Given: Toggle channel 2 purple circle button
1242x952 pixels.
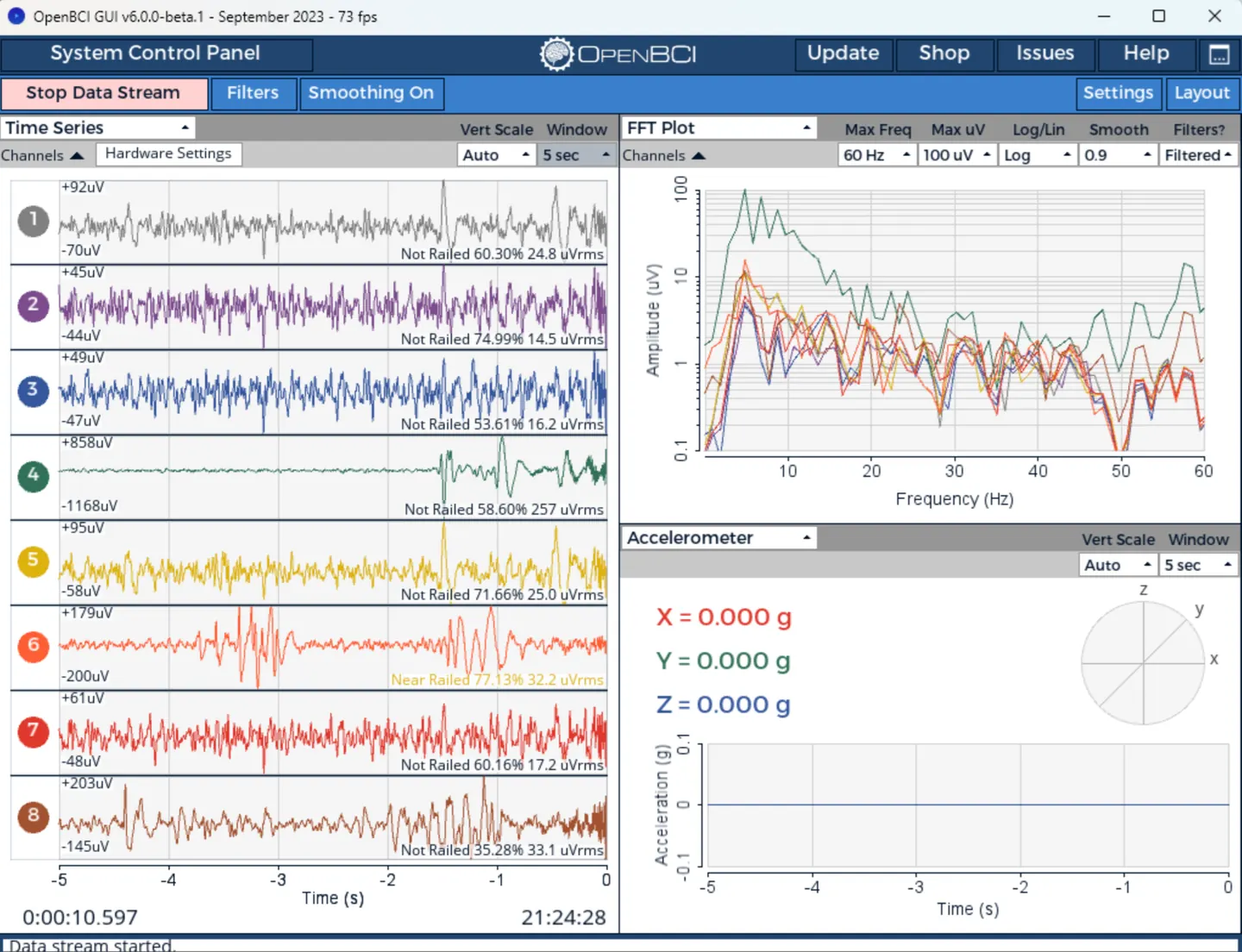Looking at the screenshot, I should 34,305.
